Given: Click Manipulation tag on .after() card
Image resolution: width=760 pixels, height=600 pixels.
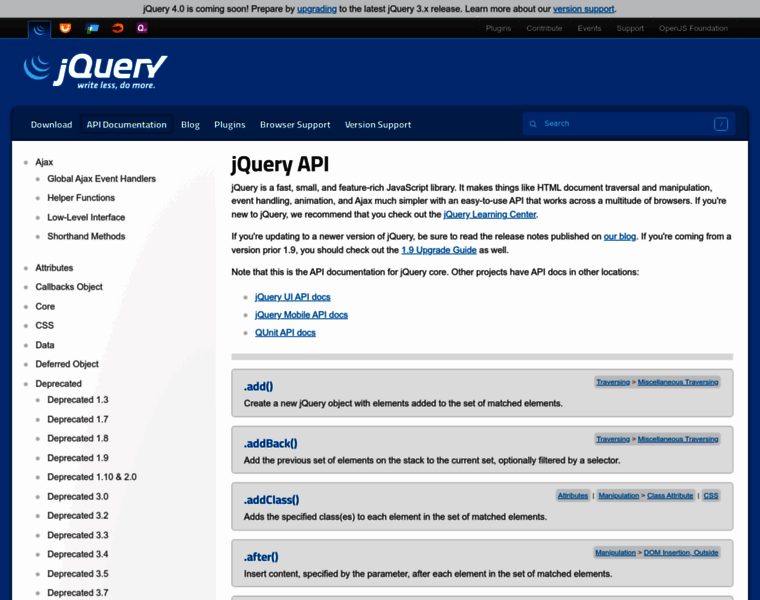Looking at the screenshot, I should click(x=615, y=553).
